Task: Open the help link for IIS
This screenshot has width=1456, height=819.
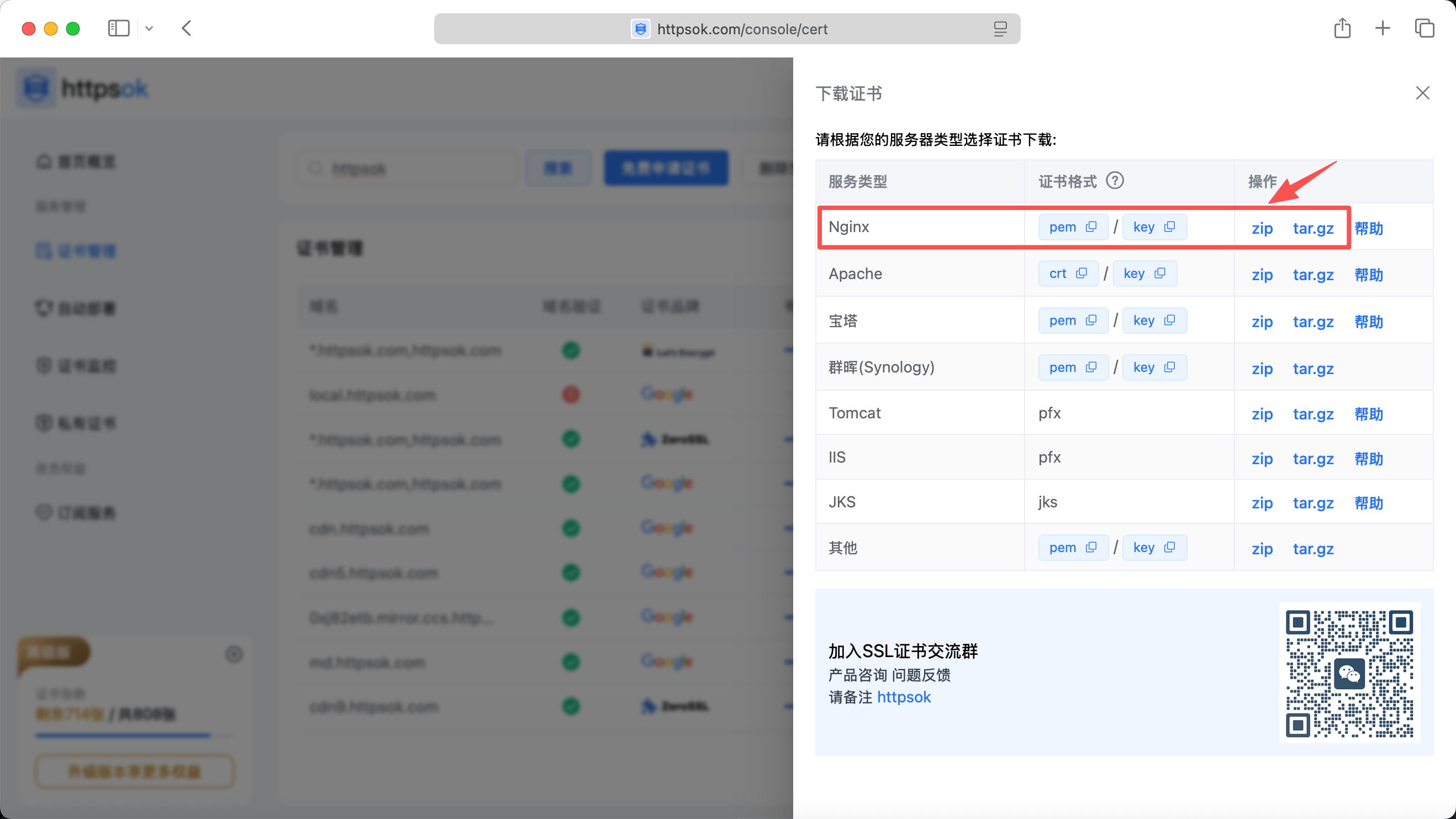Action: coord(1368,459)
